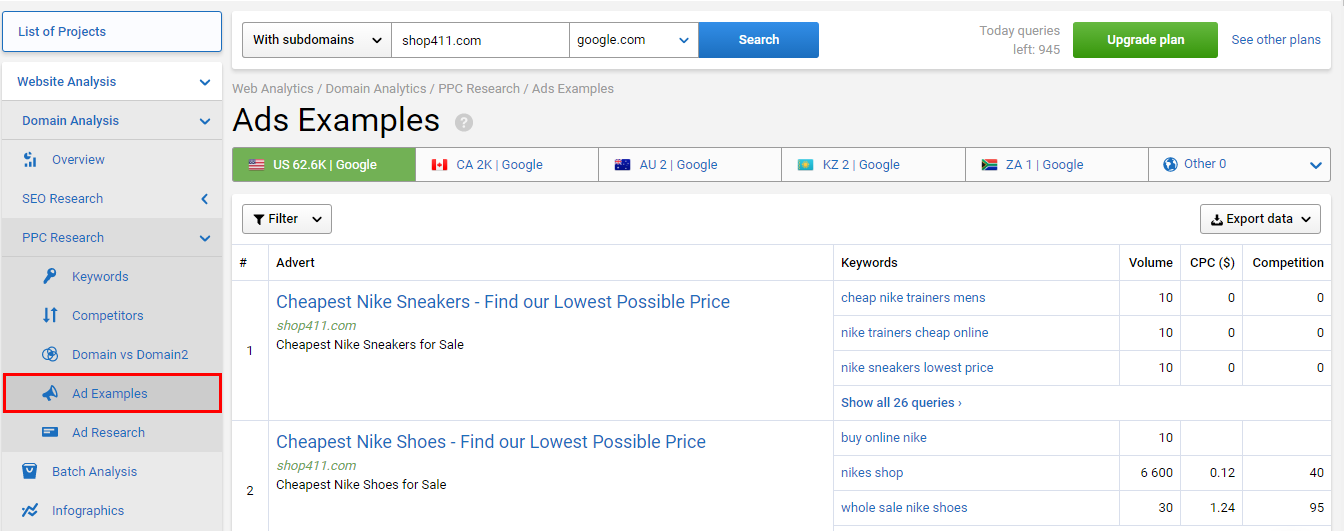Screen dimensions: 1344x531
Task: Click the blue Search button
Action: [759, 40]
